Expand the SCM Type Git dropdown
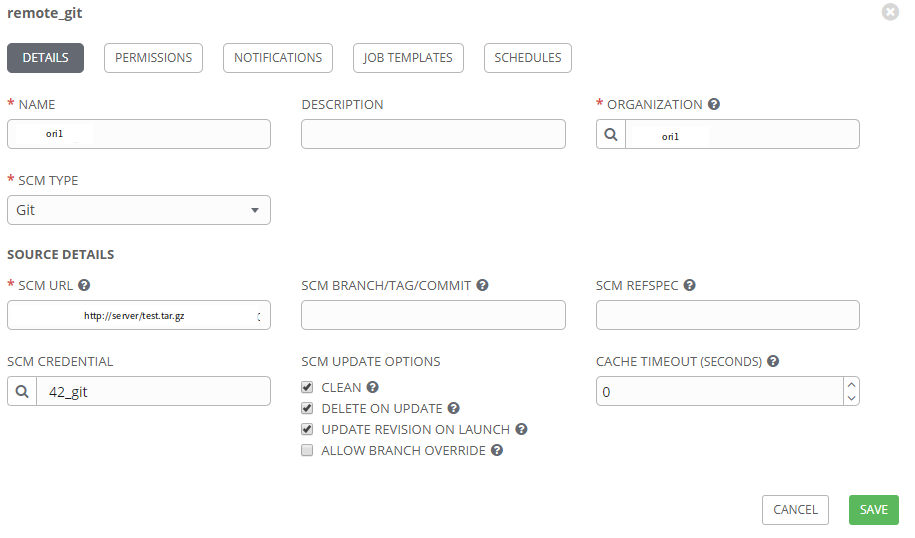The image size is (915, 538). click(x=139, y=210)
